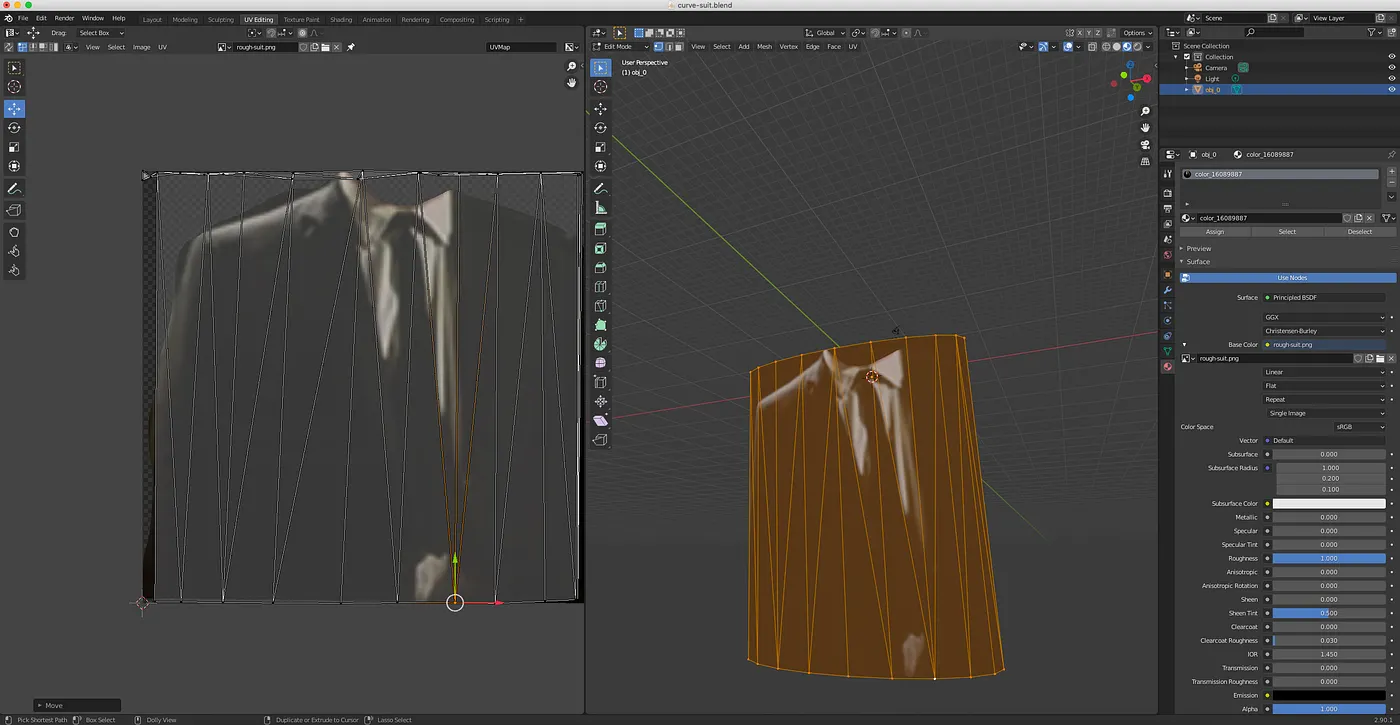Open the sRGB color space dropdown

tap(1361, 427)
